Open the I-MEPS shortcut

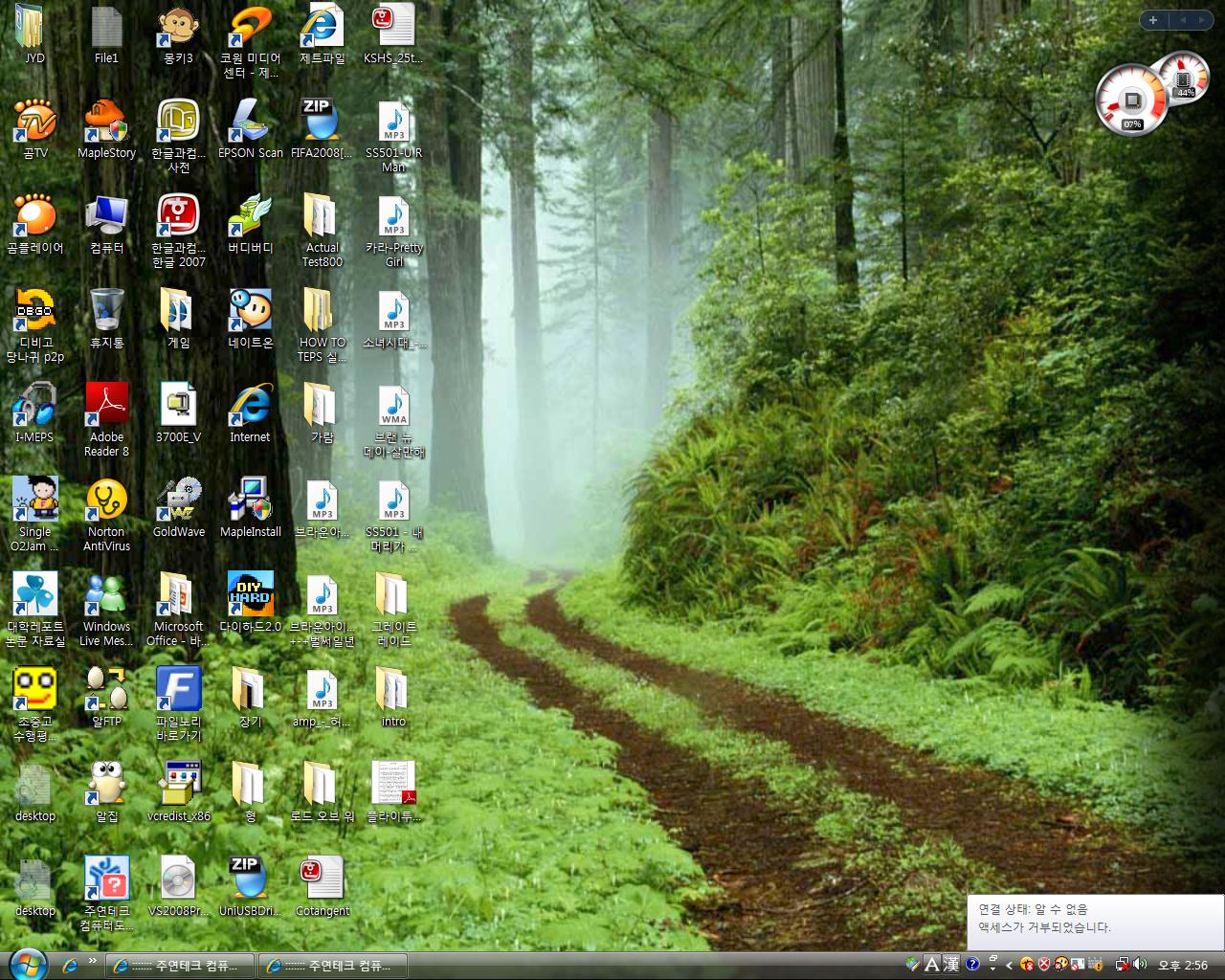[x=34, y=412]
